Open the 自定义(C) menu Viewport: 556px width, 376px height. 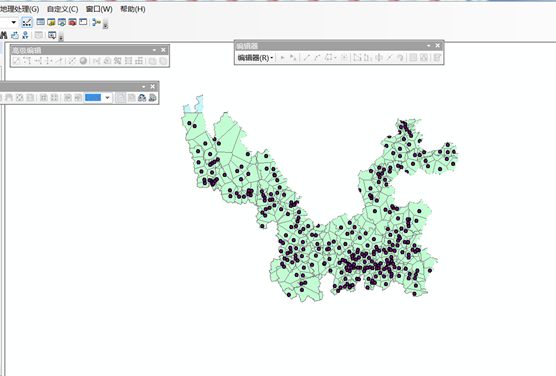(x=62, y=9)
